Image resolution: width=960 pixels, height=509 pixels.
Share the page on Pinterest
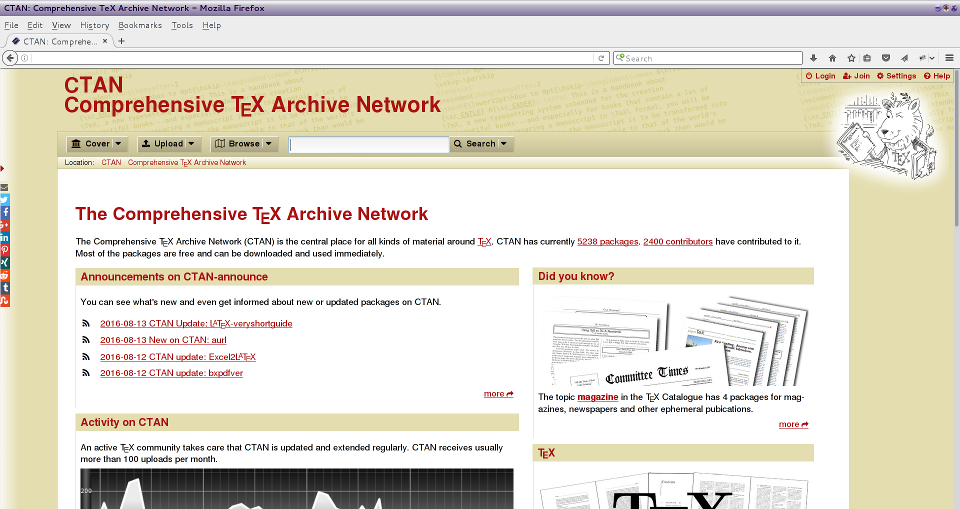pos(4,250)
